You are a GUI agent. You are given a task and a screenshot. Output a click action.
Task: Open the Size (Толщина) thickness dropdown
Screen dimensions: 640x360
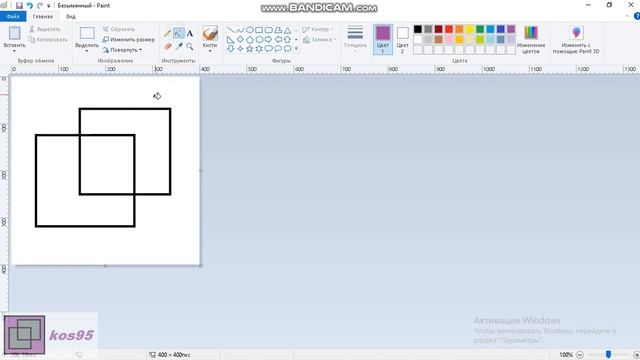coord(355,39)
